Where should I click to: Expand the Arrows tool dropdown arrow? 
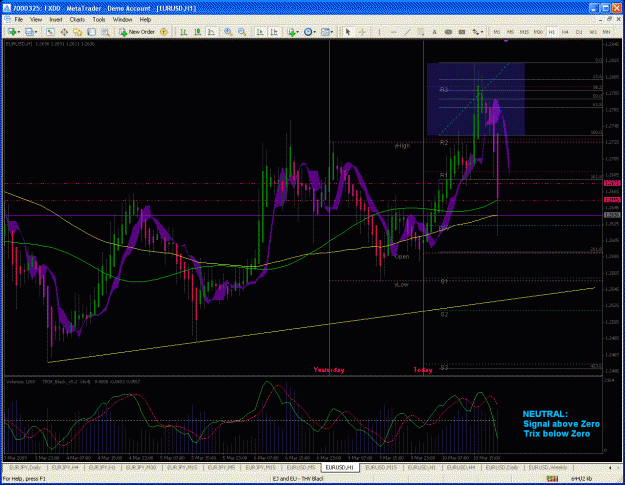482,32
